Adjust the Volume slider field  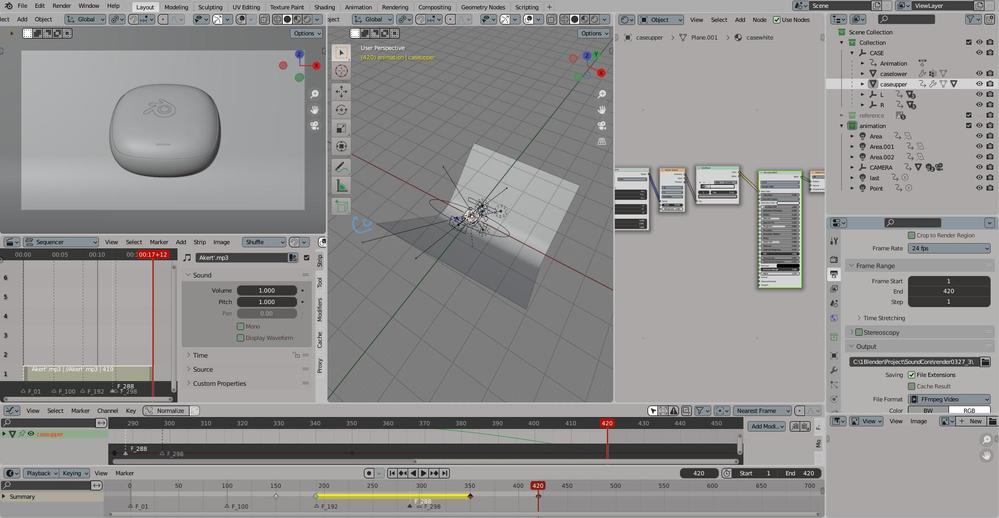[x=267, y=291]
